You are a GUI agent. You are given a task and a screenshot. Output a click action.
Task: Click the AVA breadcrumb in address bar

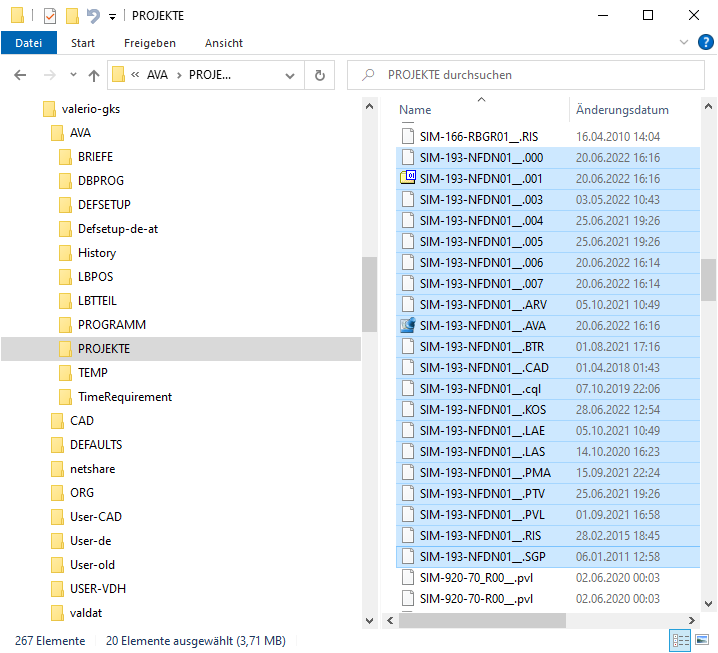[x=158, y=75]
